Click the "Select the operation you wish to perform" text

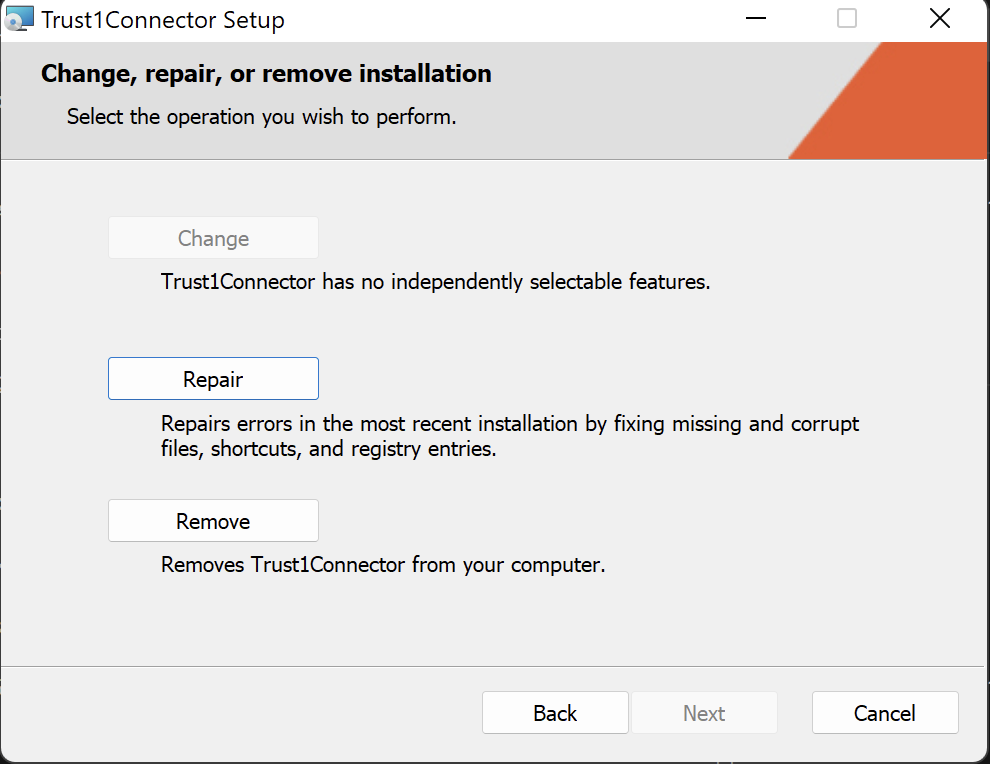(261, 117)
